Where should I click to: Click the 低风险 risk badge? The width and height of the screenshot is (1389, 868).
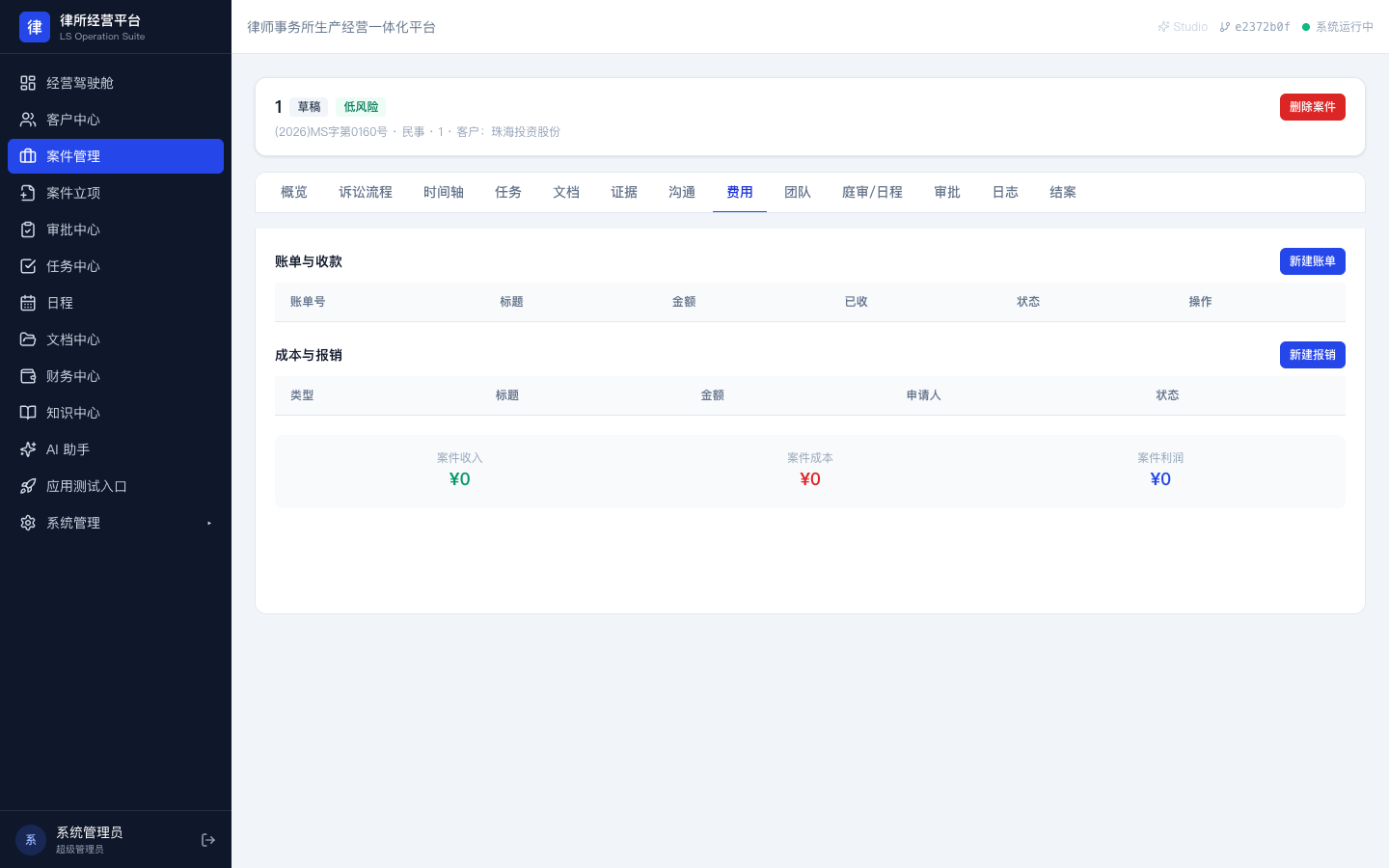pyautogui.click(x=361, y=107)
